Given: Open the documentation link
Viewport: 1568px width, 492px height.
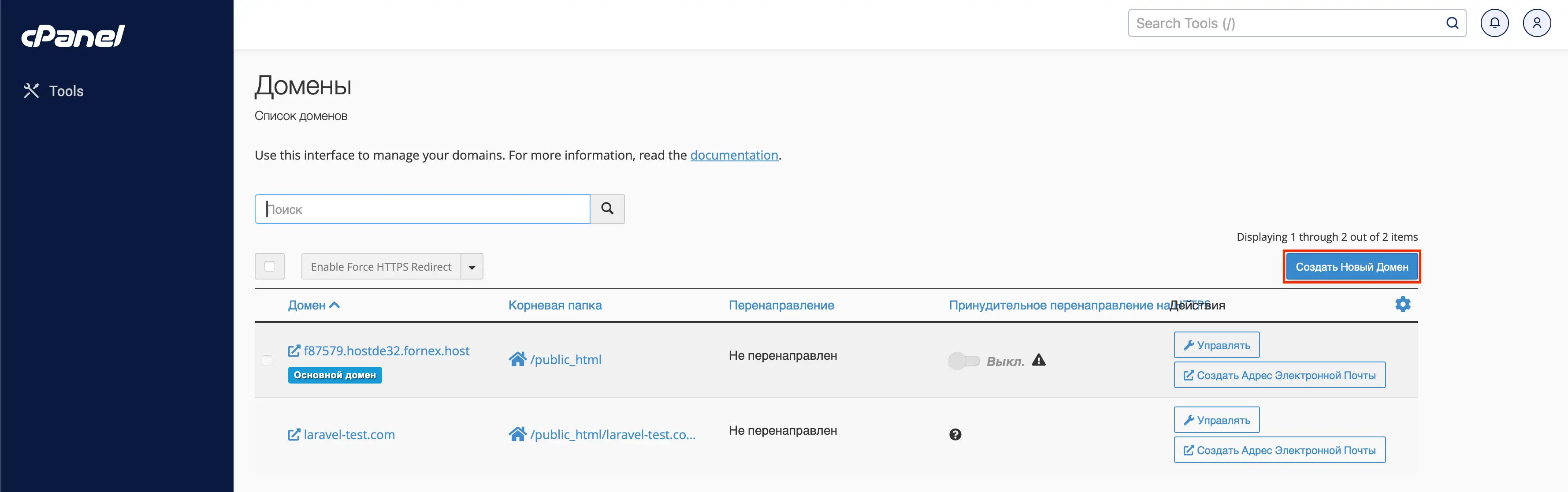Looking at the screenshot, I should tap(734, 155).
